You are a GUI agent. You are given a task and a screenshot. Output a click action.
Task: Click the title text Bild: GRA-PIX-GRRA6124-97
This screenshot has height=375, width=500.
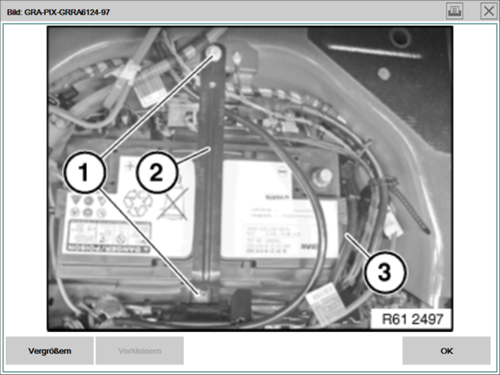point(58,12)
